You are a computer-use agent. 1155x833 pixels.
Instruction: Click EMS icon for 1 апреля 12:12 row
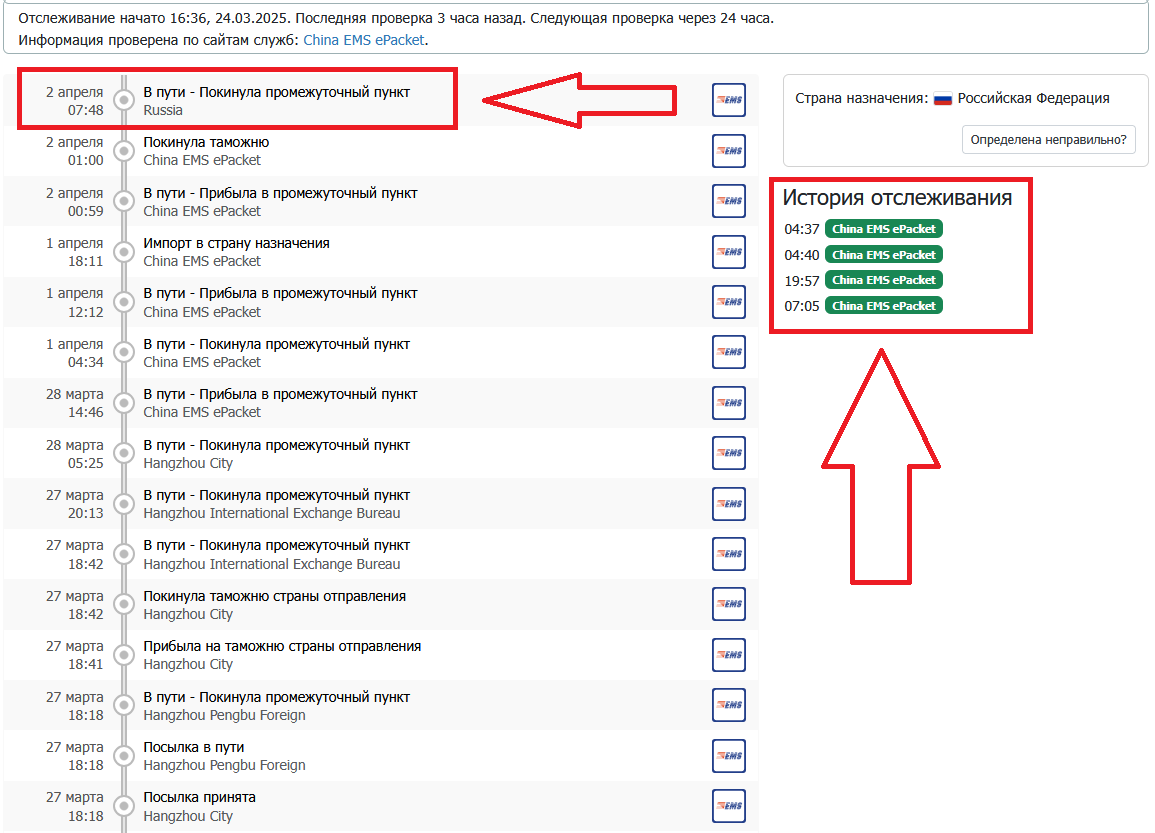[x=729, y=302]
